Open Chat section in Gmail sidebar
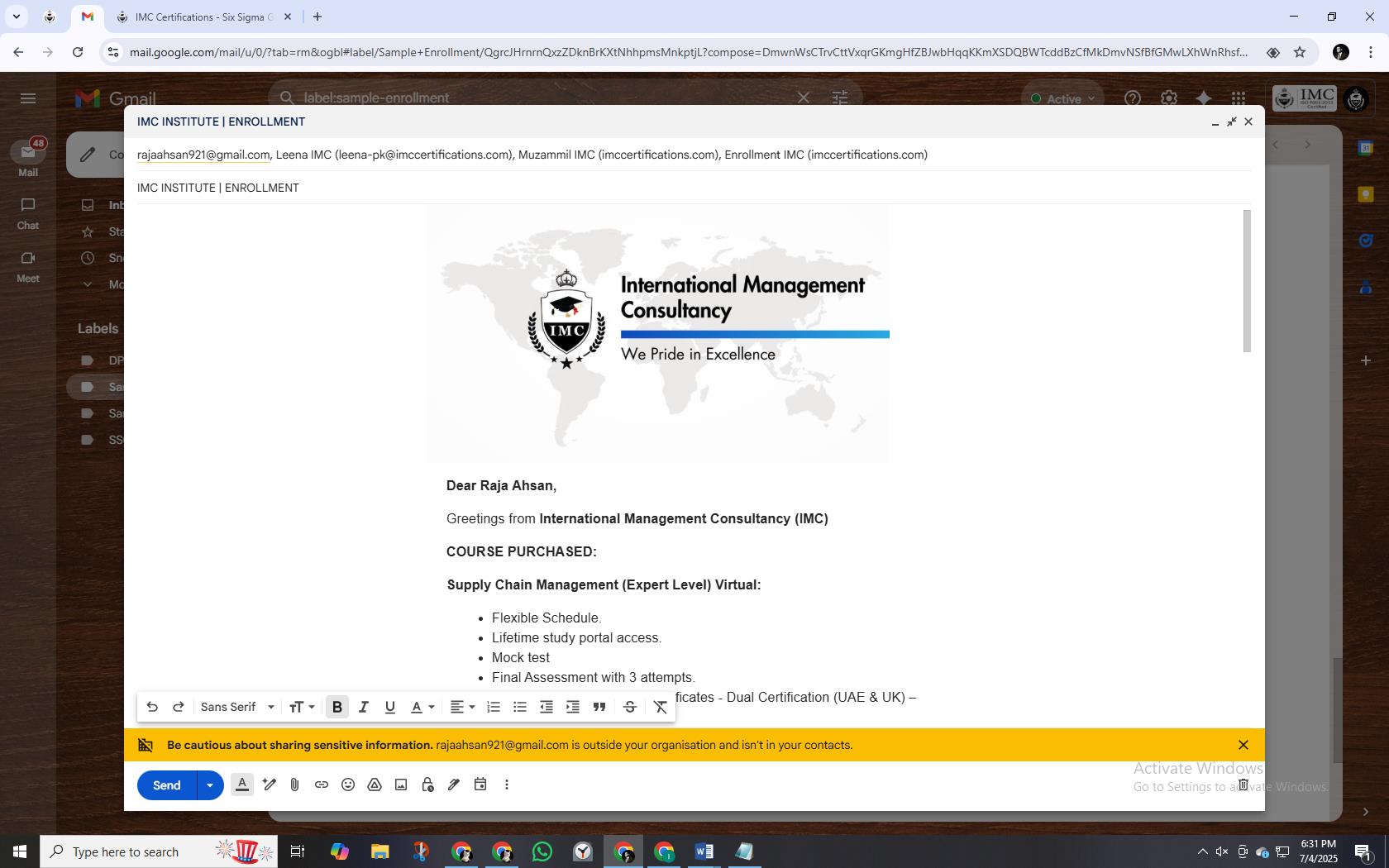Screen dimensions: 1389x868 click(x=28, y=213)
